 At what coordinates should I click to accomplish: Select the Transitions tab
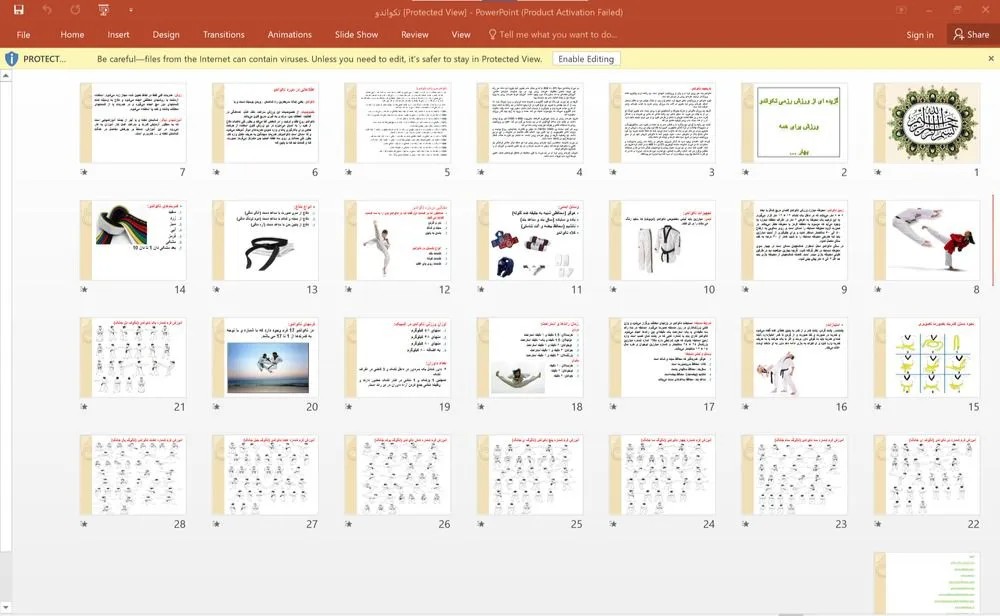click(x=224, y=34)
